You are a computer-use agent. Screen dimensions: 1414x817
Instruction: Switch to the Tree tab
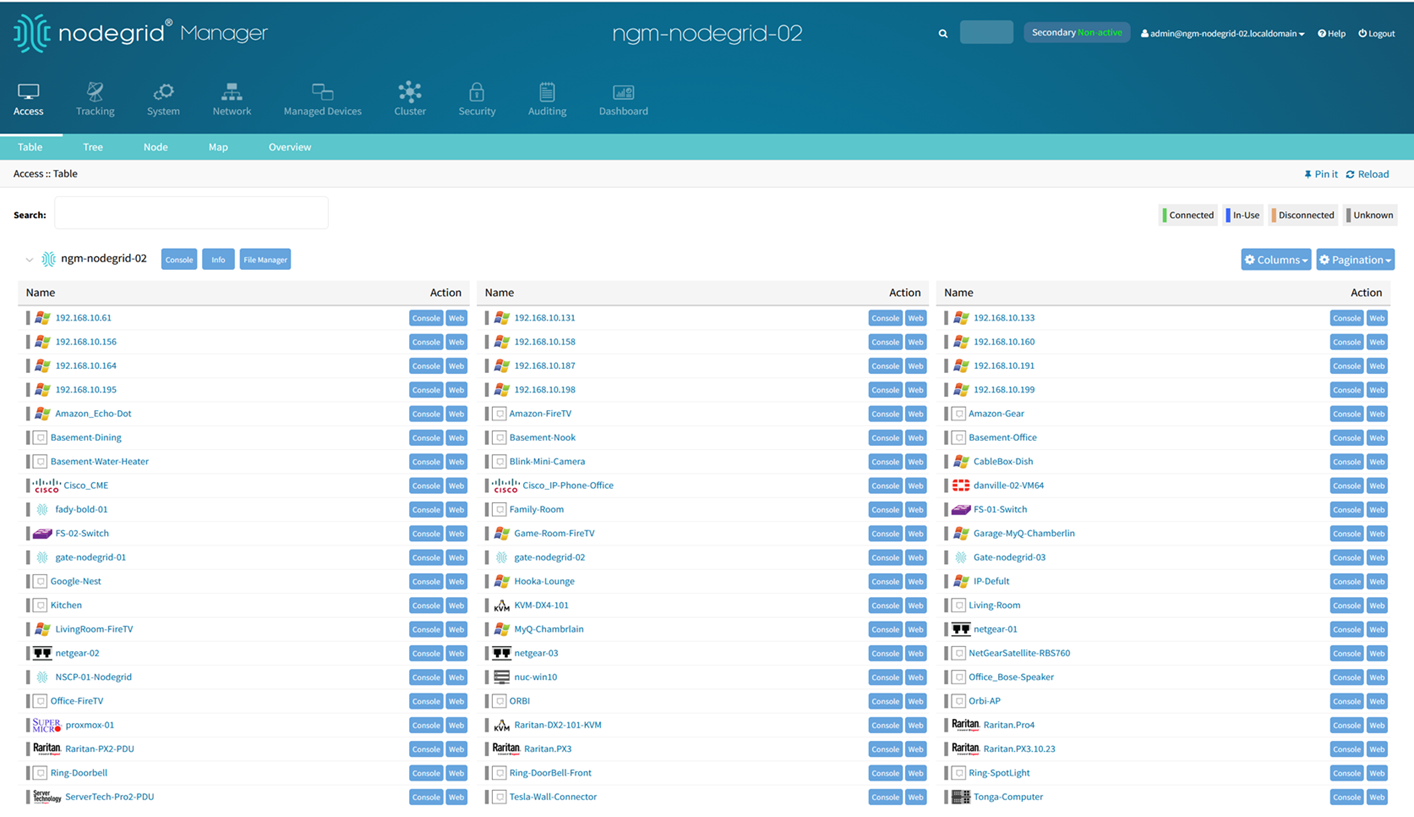93,147
